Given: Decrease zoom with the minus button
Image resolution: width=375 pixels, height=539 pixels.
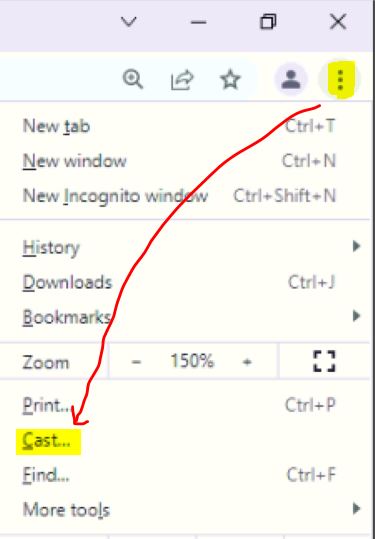Looking at the screenshot, I should pos(136,362).
